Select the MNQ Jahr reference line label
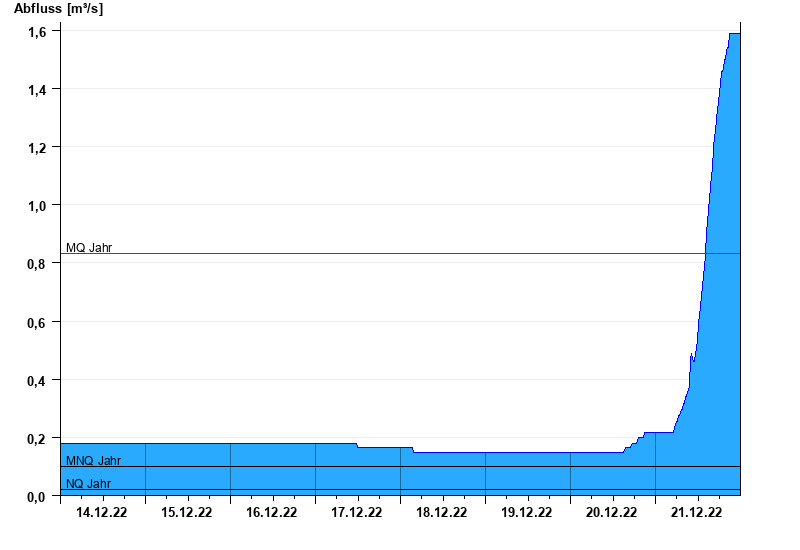The height and width of the screenshot is (550, 800). click(94, 461)
